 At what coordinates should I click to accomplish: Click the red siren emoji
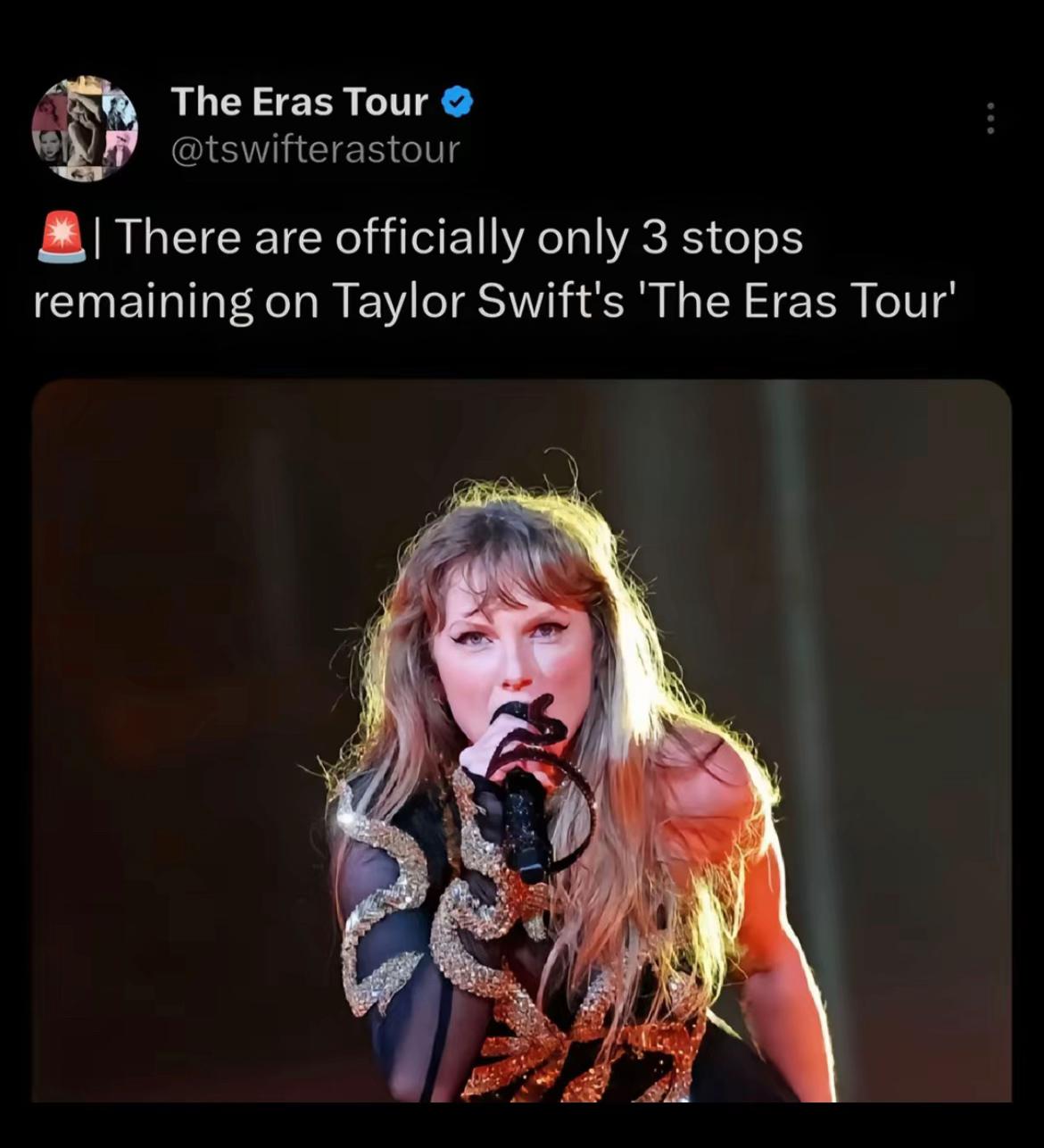62,238
